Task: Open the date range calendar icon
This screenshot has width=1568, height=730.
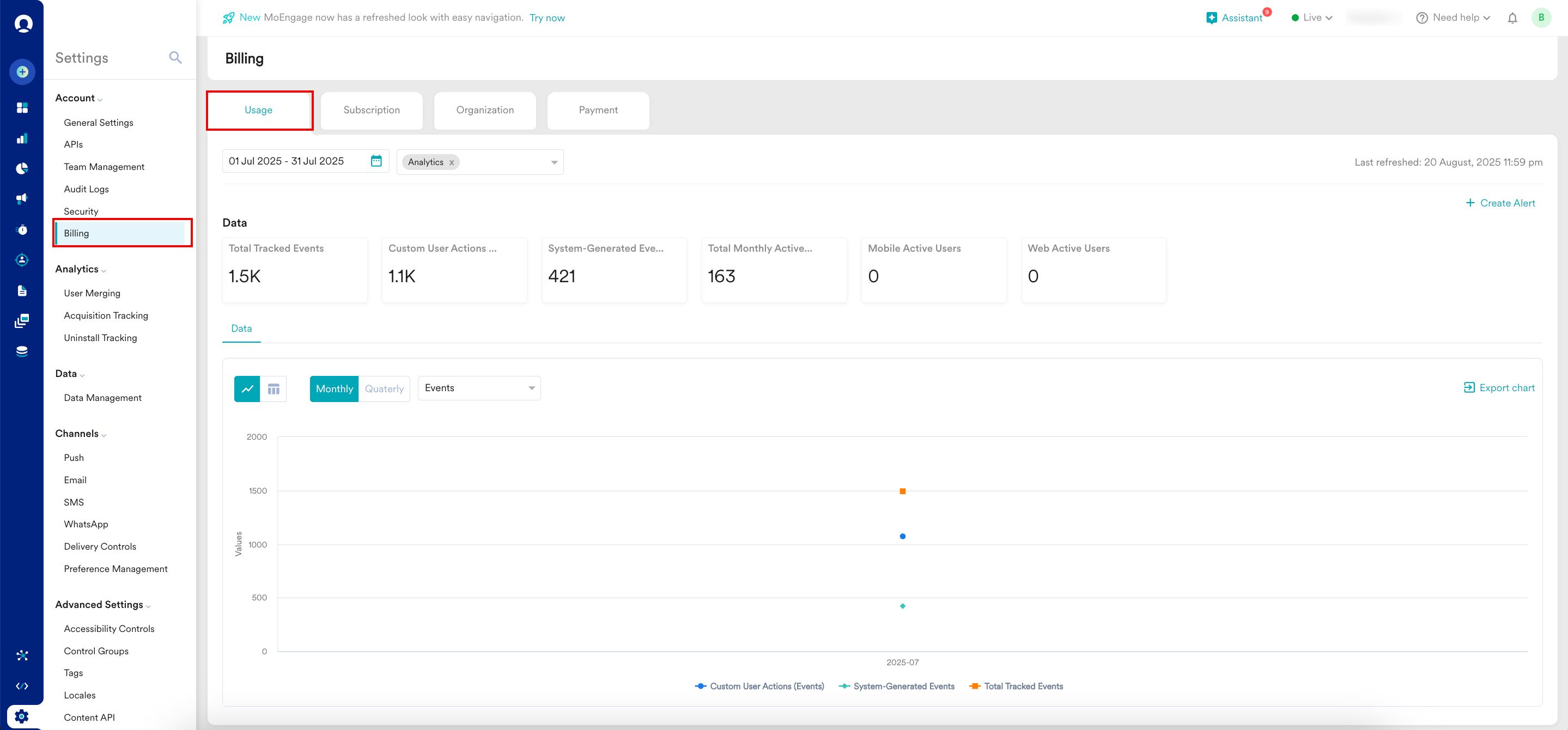Action: [x=376, y=161]
